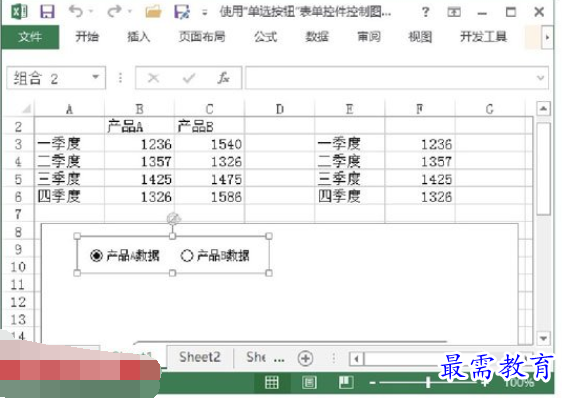Switch to Page Layout view

(309, 382)
